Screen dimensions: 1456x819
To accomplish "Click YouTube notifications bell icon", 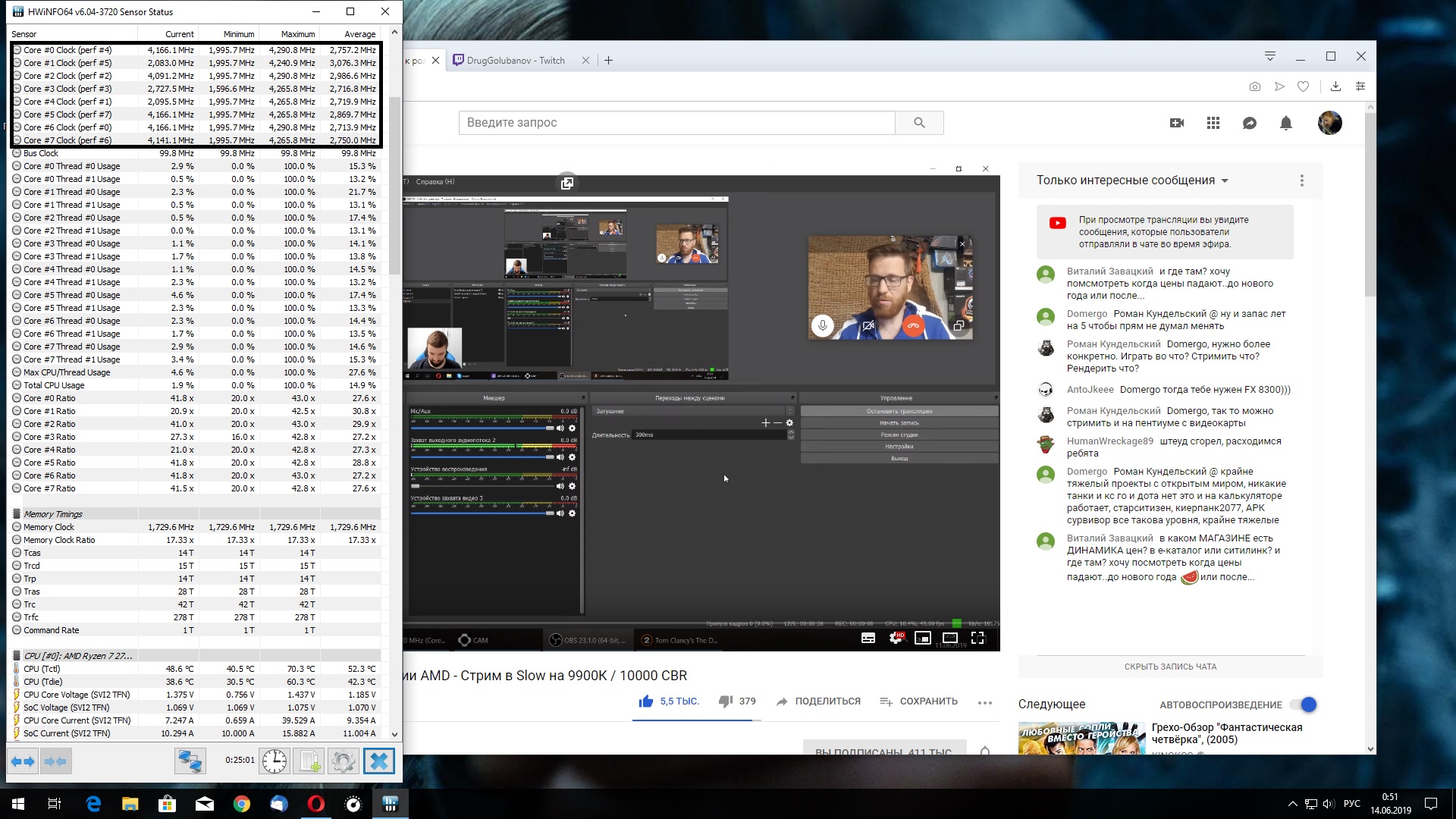I will click(1285, 123).
